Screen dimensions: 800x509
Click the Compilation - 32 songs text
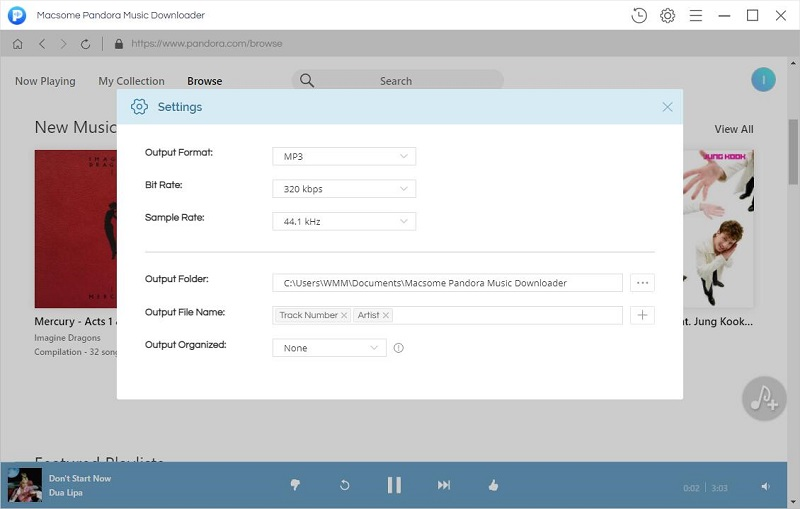76,352
